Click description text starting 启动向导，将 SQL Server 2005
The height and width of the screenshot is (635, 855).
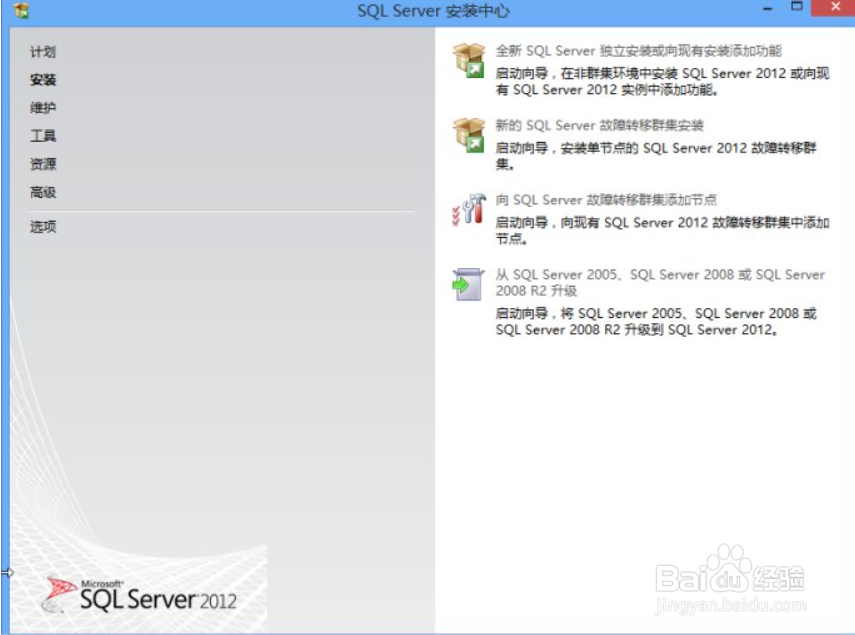click(655, 322)
